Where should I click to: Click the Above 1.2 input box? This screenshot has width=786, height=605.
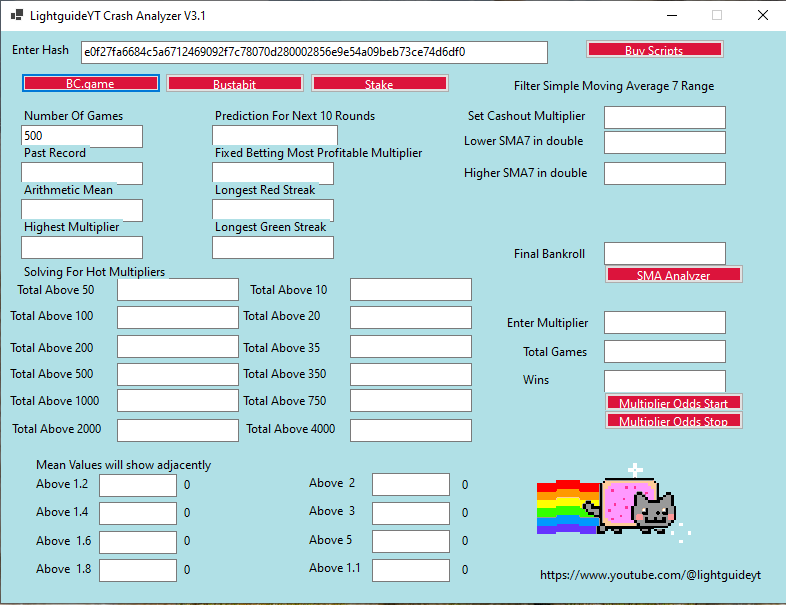137,485
